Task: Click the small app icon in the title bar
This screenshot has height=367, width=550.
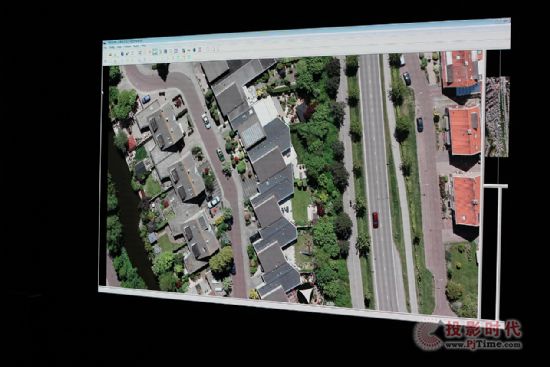Action: pos(105,43)
